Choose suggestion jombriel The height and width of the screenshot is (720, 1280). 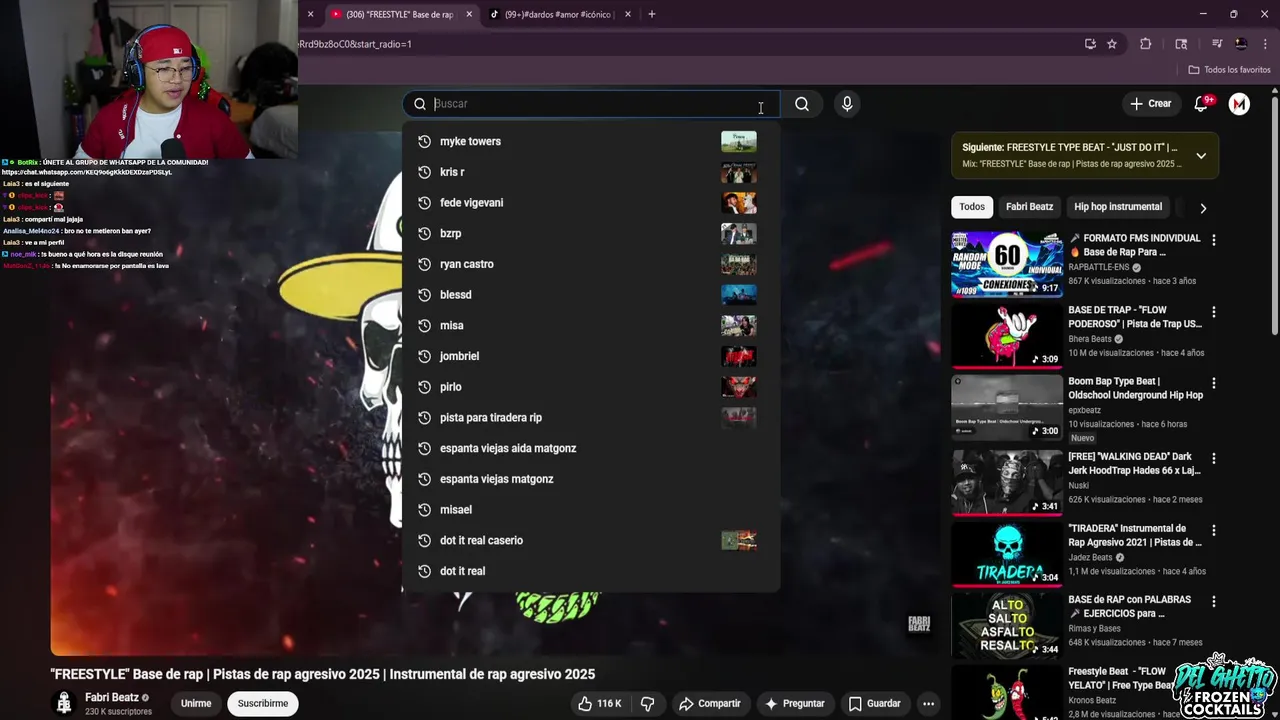coord(590,356)
